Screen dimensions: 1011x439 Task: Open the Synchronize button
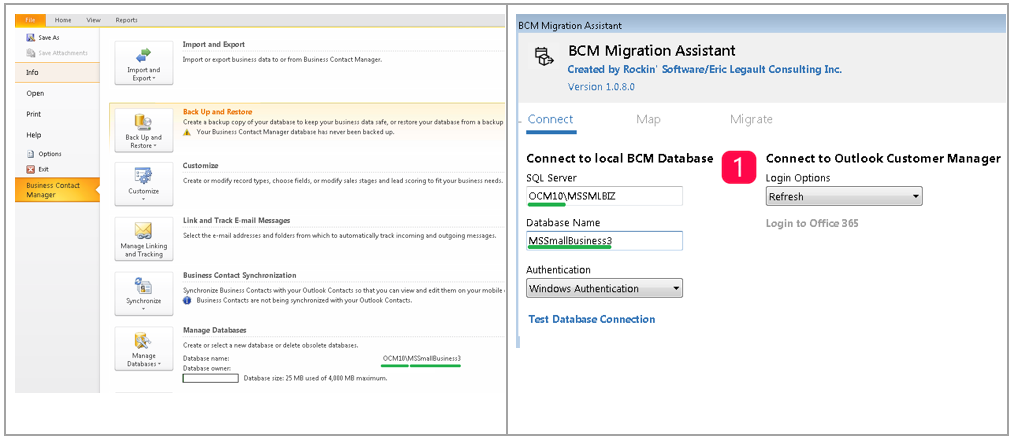[x=143, y=294]
